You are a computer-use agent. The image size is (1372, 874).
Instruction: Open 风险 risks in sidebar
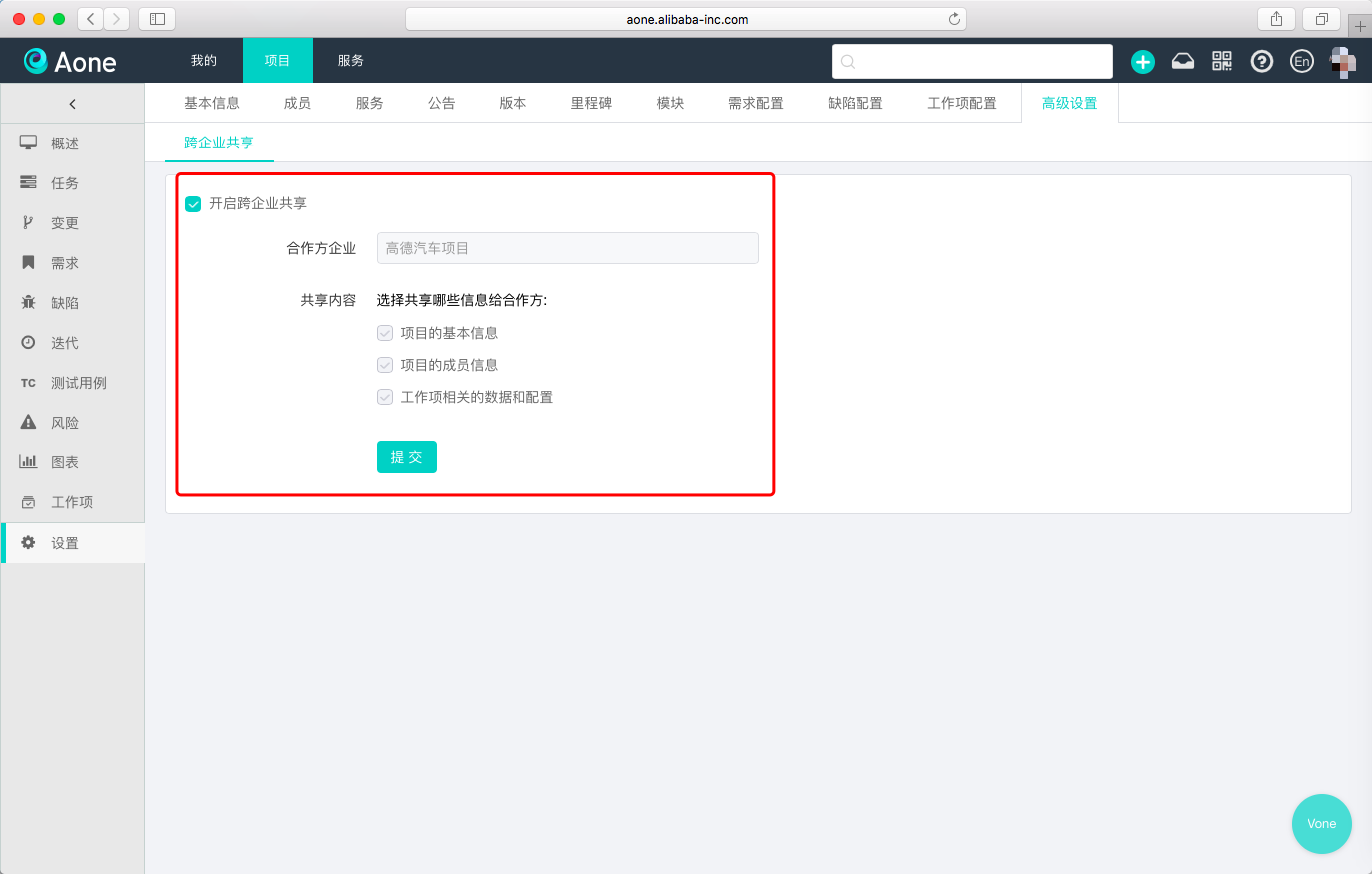(73, 423)
